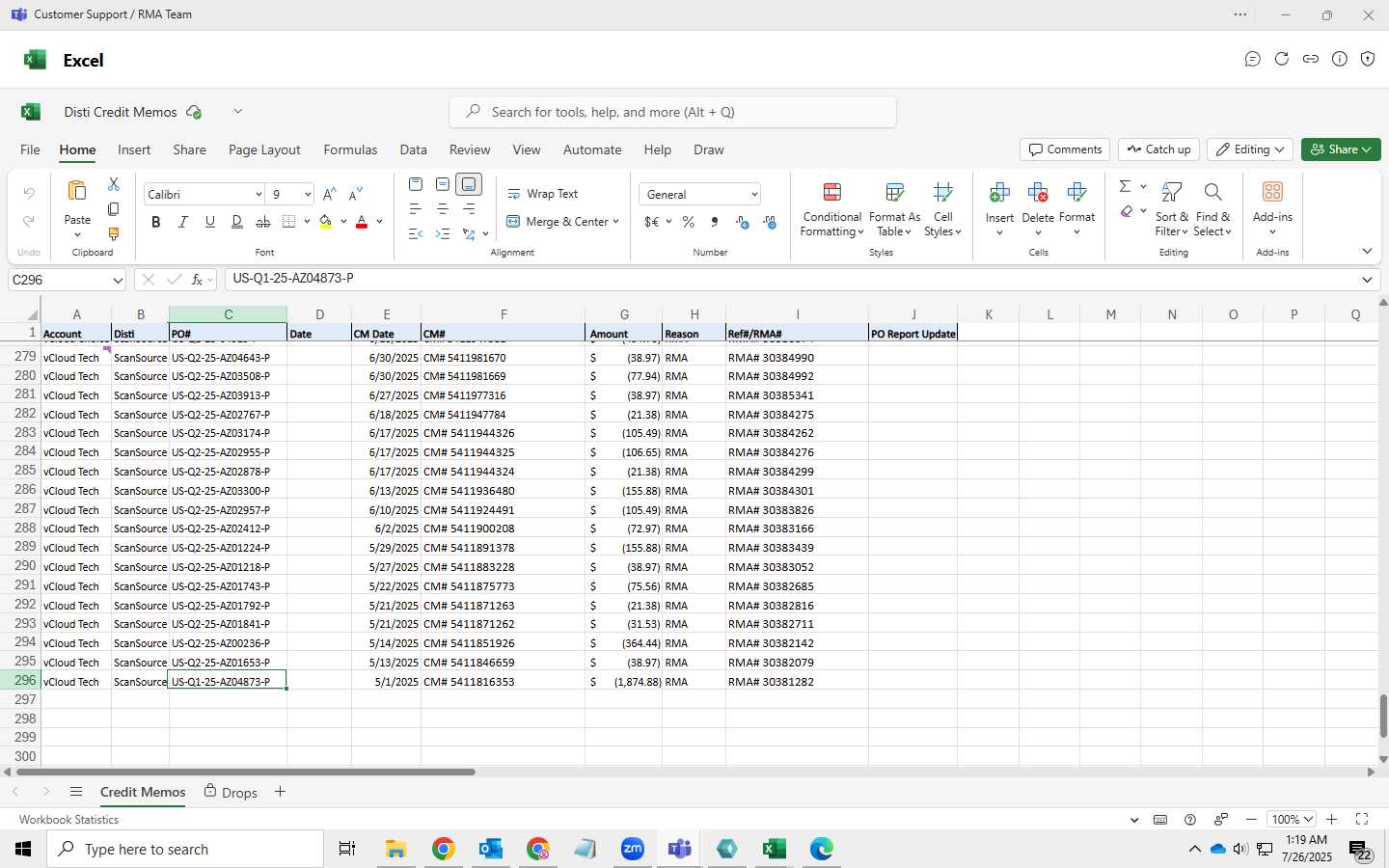Open the Find & Select dropdown
Image resolution: width=1389 pixels, height=868 pixels.
point(1212,209)
